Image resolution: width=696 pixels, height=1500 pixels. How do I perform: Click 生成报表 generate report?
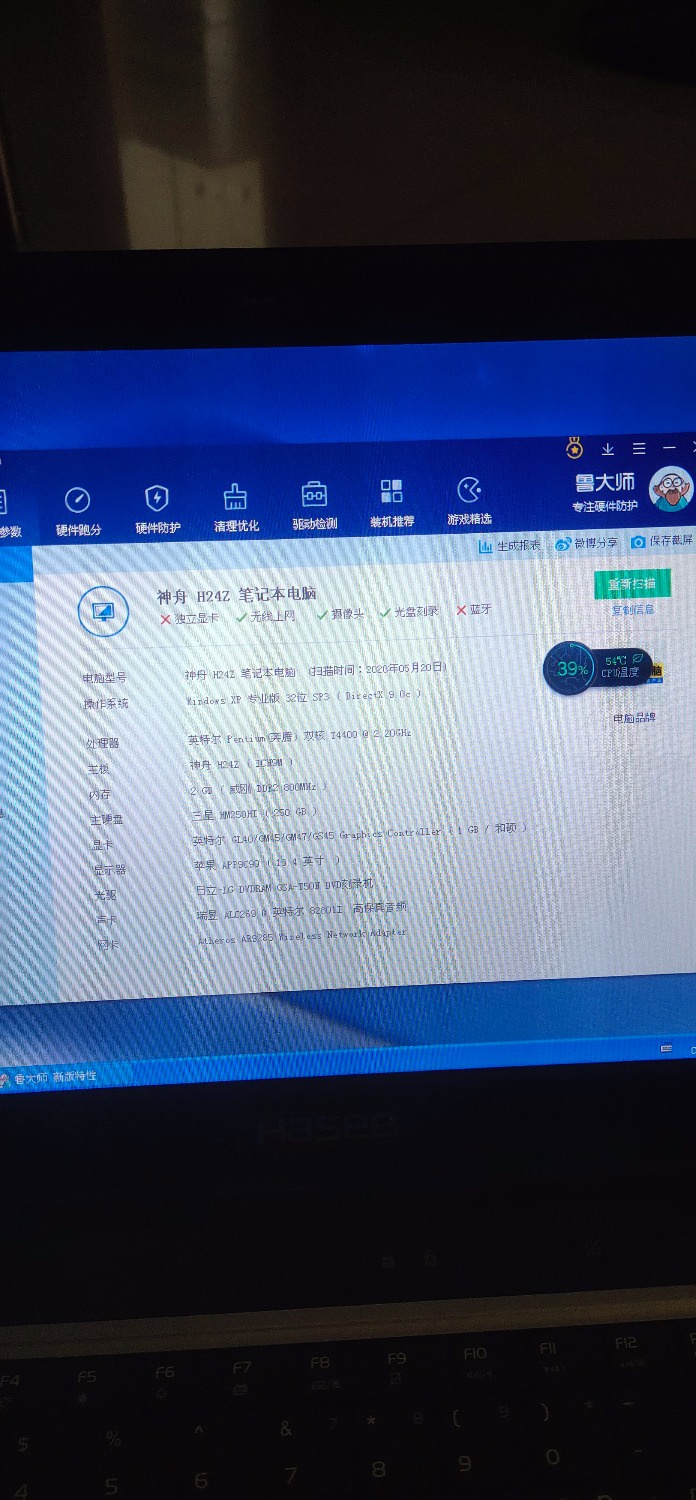coord(509,546)
